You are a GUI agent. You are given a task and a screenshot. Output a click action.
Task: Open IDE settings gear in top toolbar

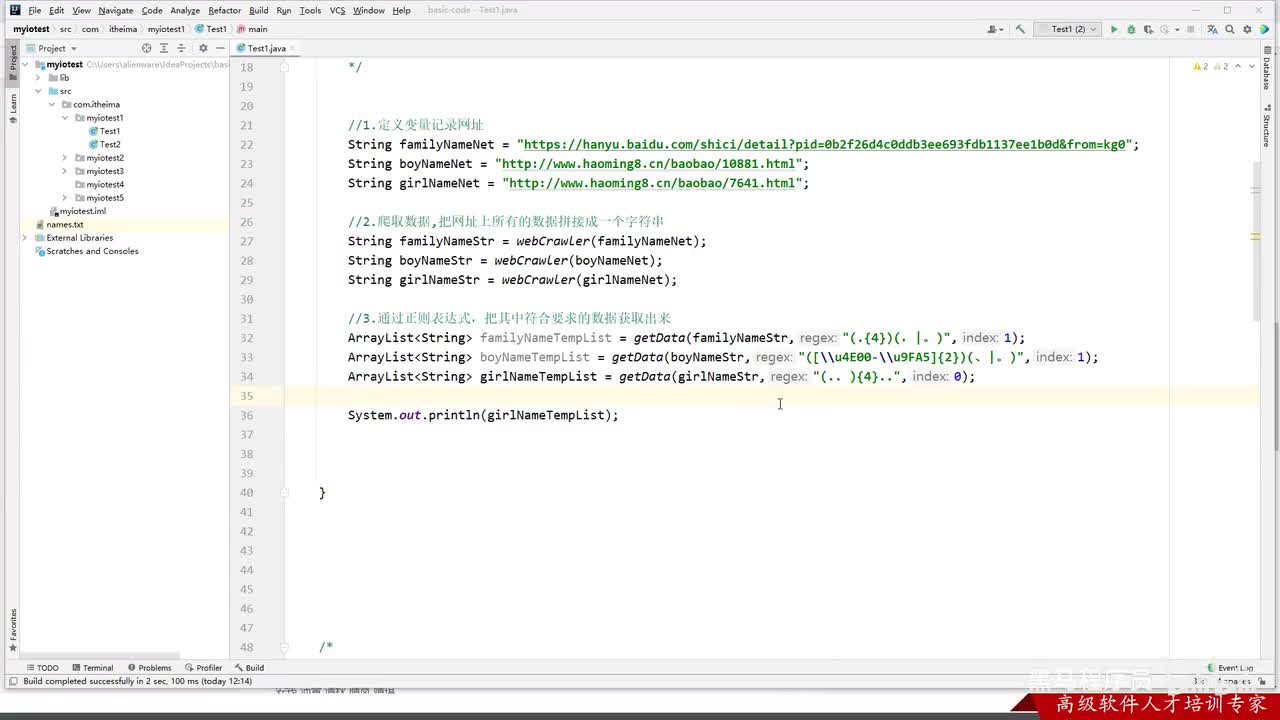tap(1247, 29)
